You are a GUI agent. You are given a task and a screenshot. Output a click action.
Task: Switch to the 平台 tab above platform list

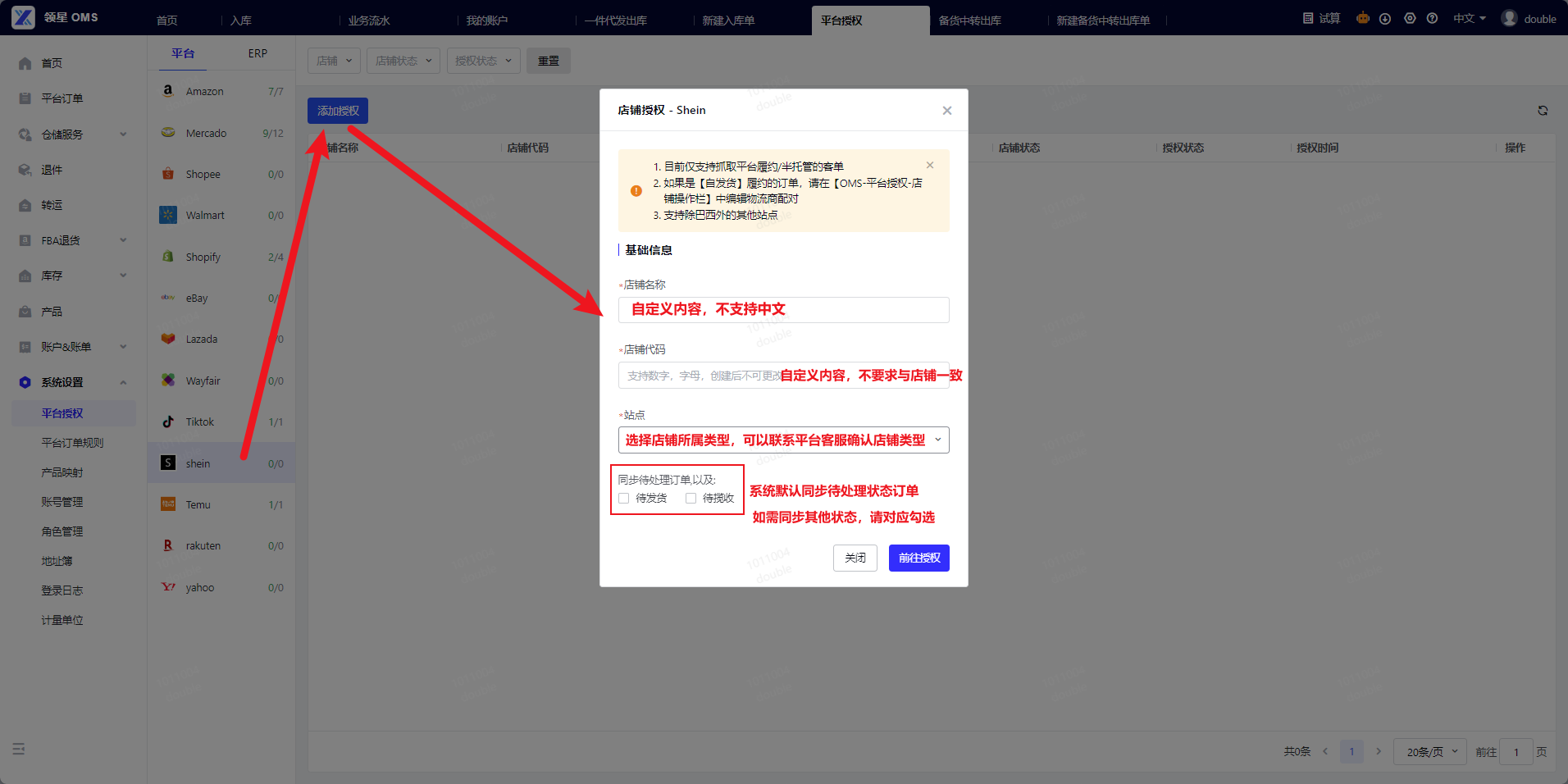pos(183,53)
